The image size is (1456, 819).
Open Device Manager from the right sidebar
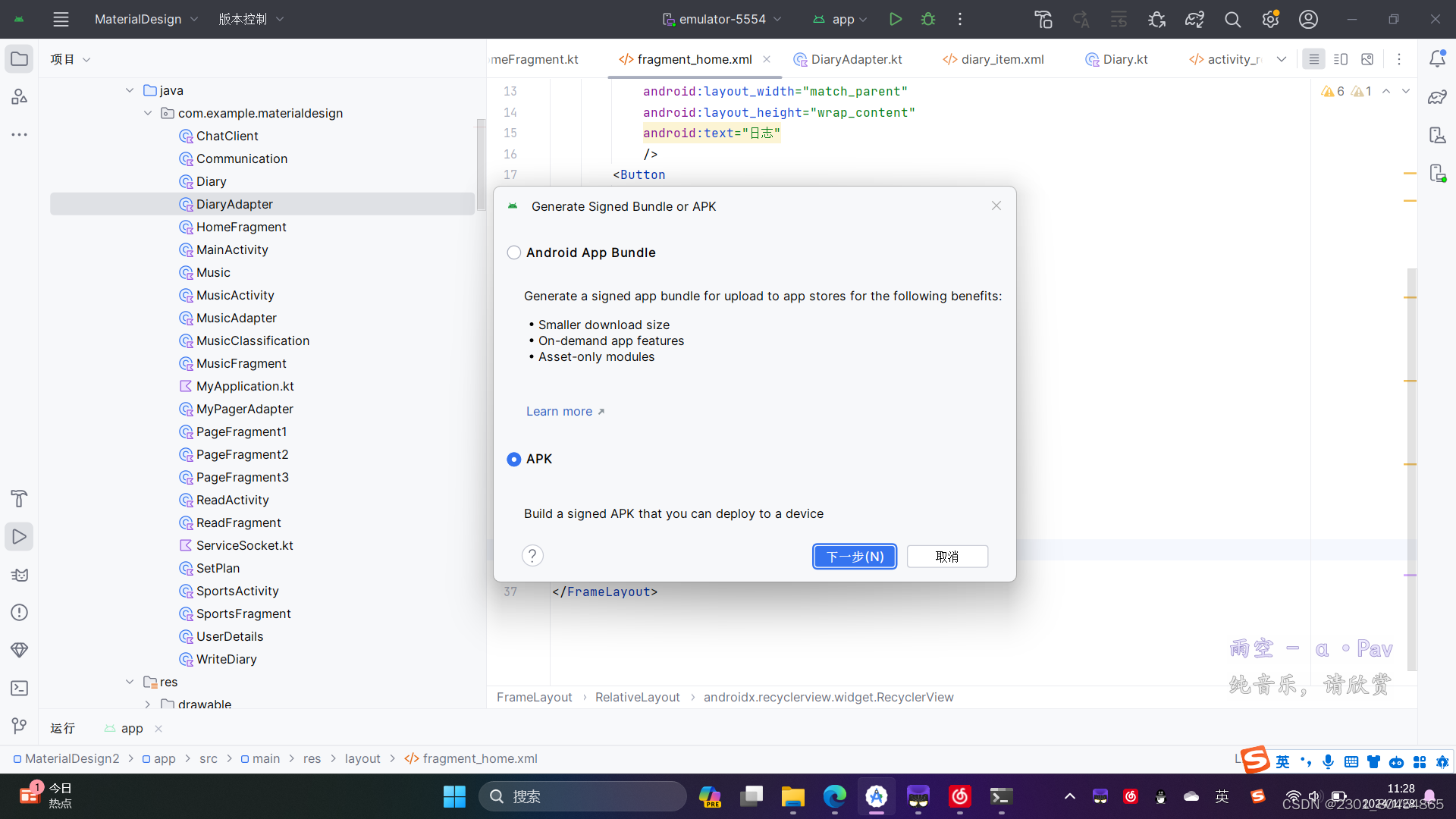point(1439,135)
